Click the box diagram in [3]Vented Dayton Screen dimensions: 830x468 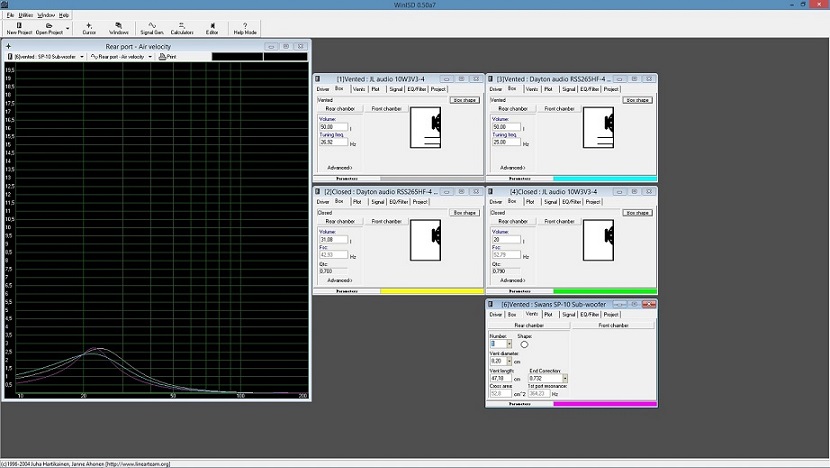pos(599,128)
